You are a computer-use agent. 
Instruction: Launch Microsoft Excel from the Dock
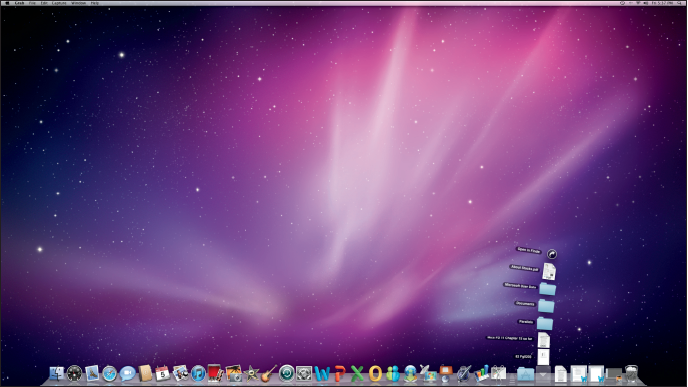coord(357,374)
